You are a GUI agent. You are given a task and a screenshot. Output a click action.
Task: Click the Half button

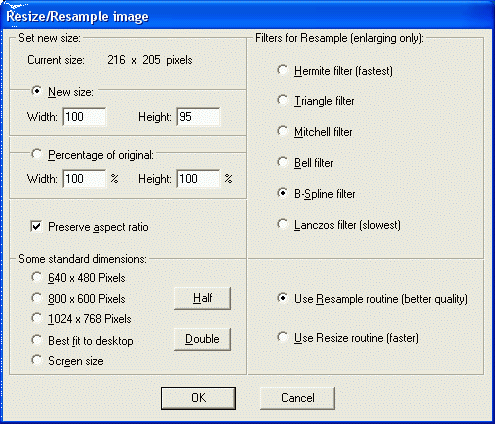click(x=202, y=298)
